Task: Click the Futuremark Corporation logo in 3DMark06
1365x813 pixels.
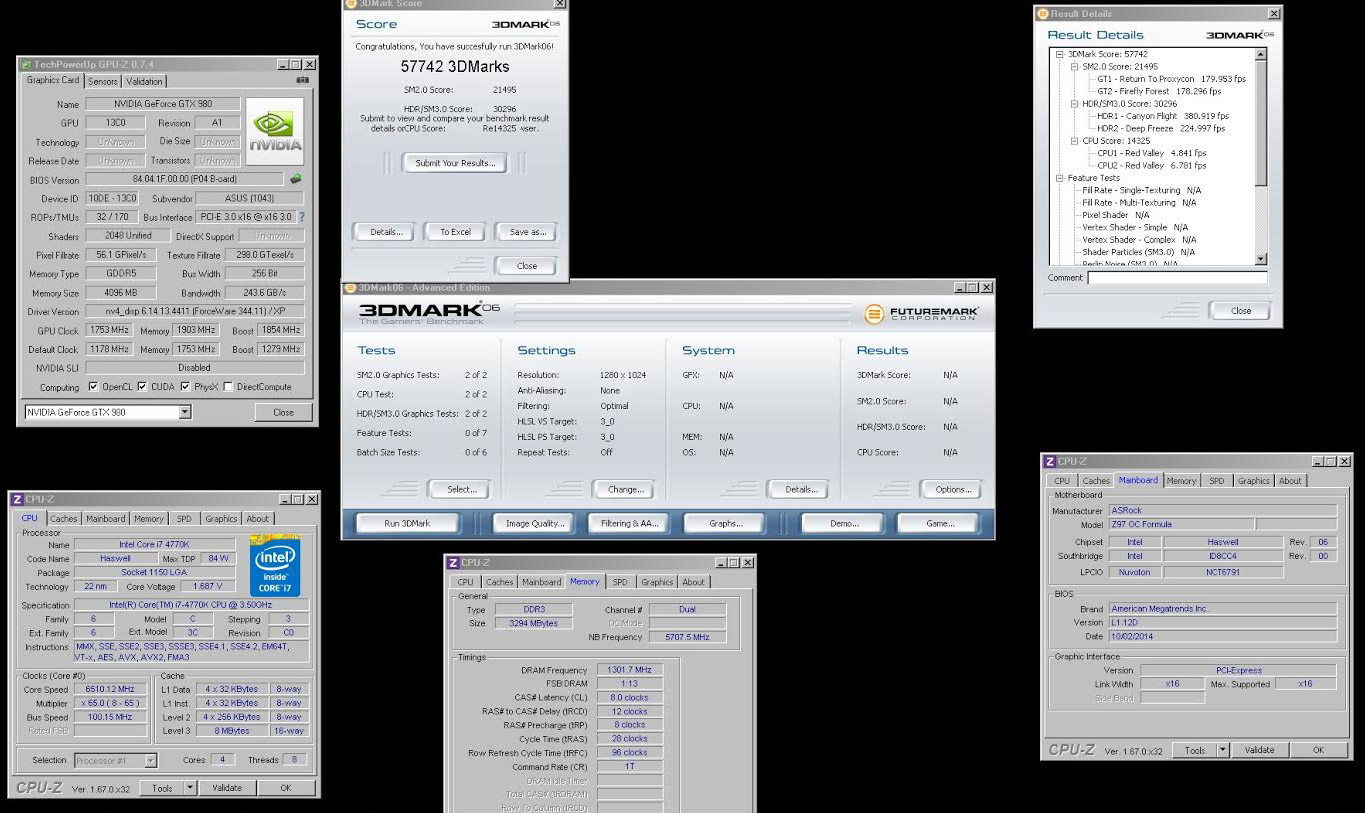Action: click(921, 314)
